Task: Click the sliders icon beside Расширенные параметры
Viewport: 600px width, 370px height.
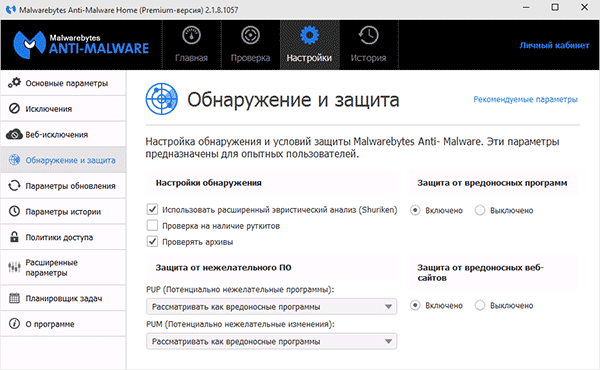Action: (15, 267)
